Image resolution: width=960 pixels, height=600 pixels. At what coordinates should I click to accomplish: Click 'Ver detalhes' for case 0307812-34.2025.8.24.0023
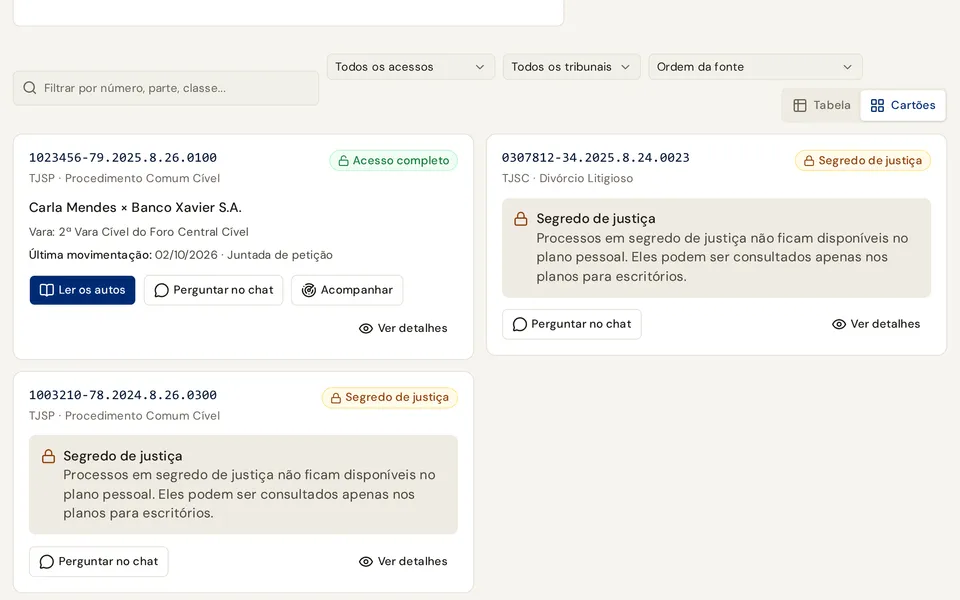(876, 324)
